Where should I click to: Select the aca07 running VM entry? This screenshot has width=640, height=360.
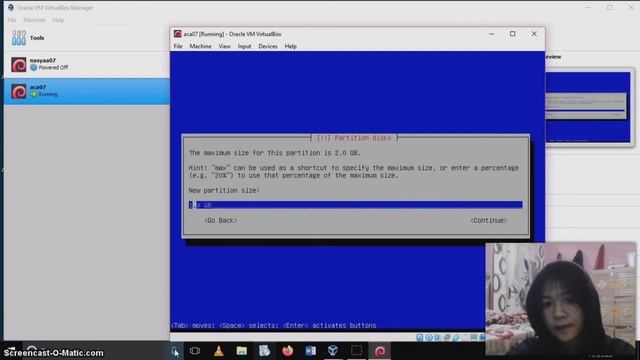(87, 91)
